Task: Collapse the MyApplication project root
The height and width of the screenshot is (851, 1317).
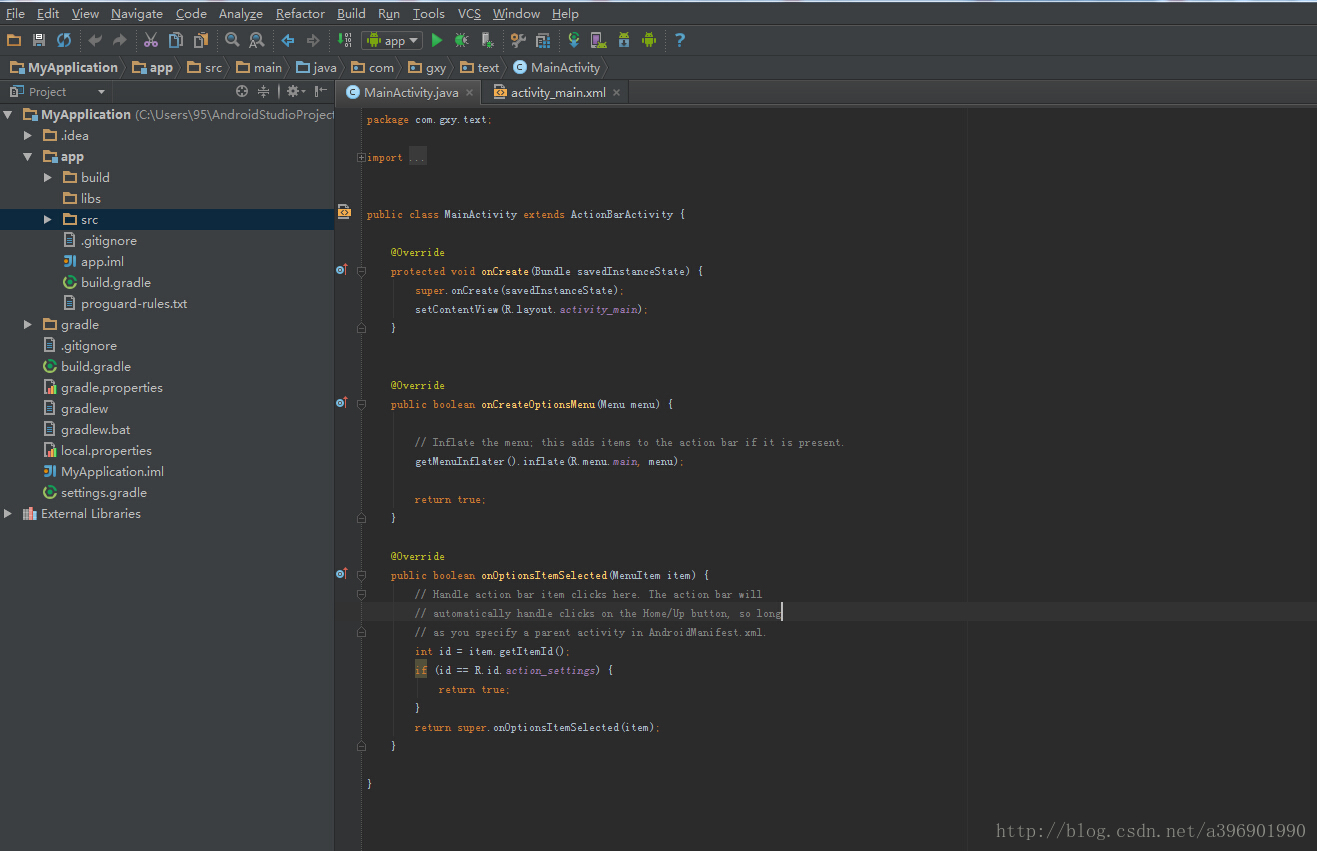Action: coord(8,113)
